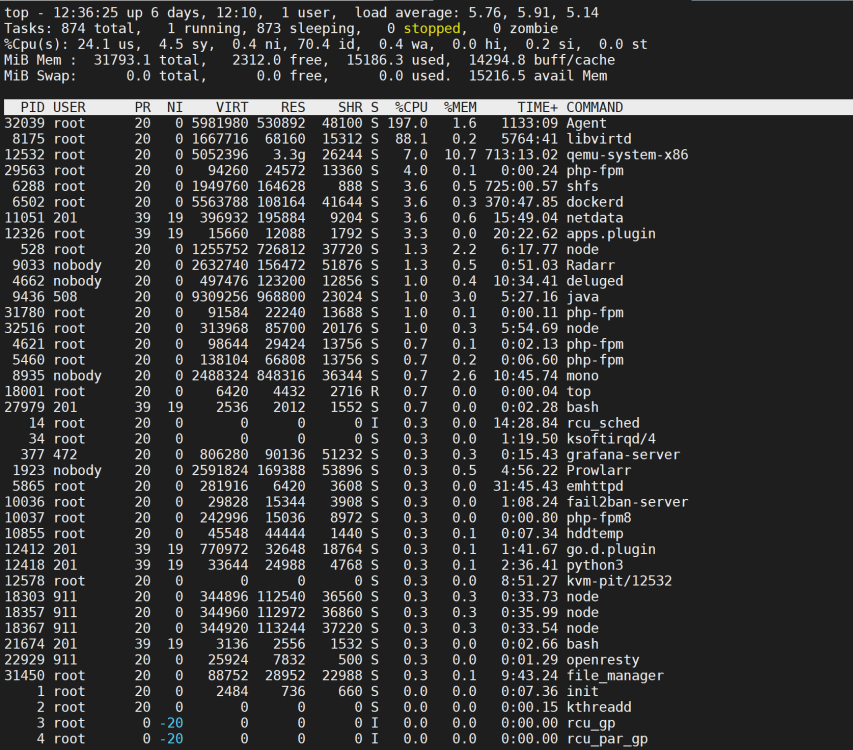Select the java process name
Screen dimensions: 853x750
click(583, 296)
